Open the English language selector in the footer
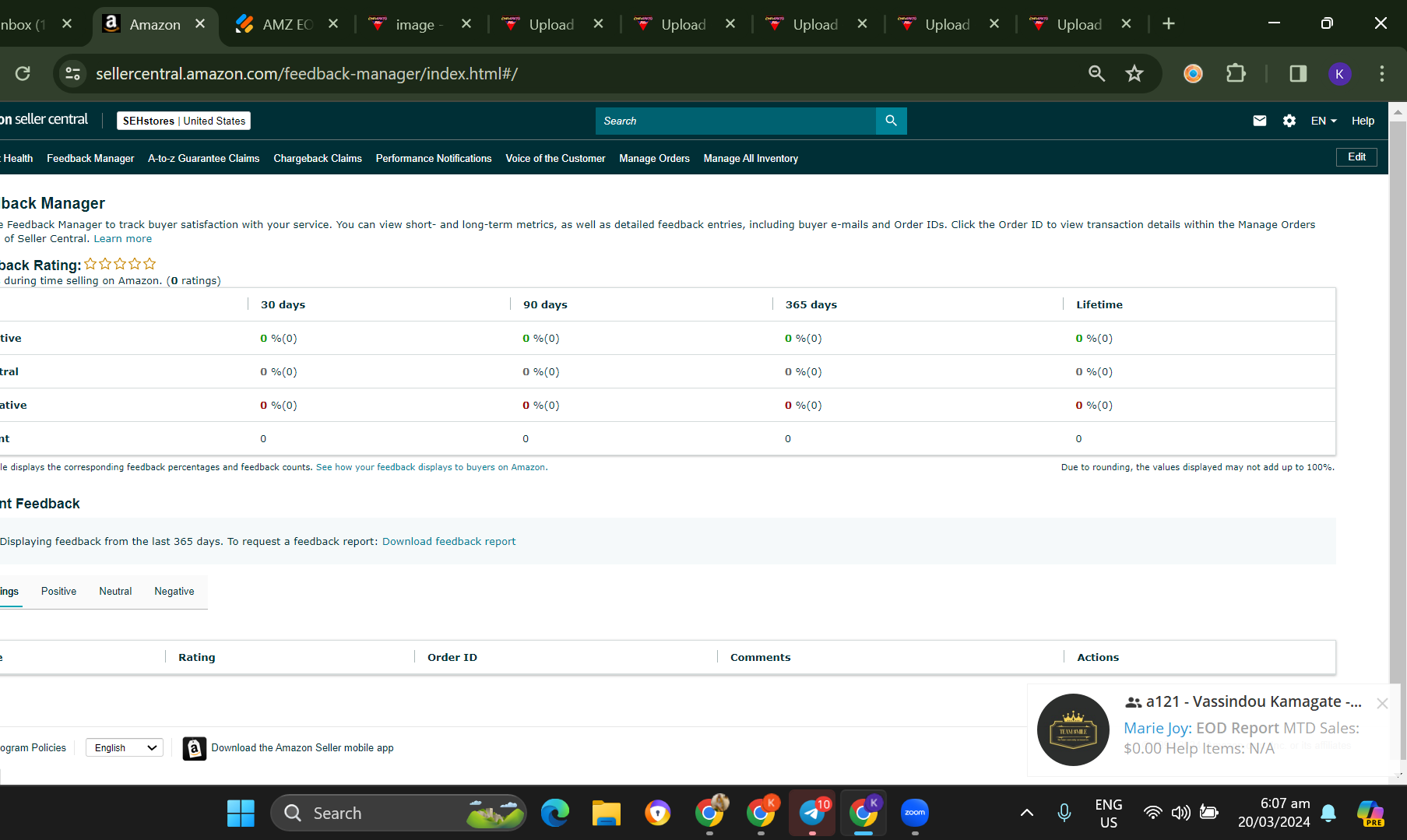The image size is (1407, 840). 125,748
